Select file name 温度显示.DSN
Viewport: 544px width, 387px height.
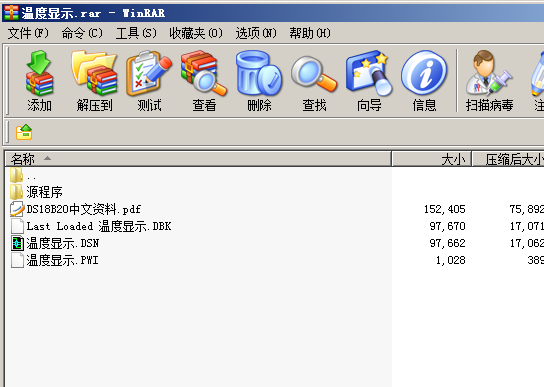click(63, 243)
